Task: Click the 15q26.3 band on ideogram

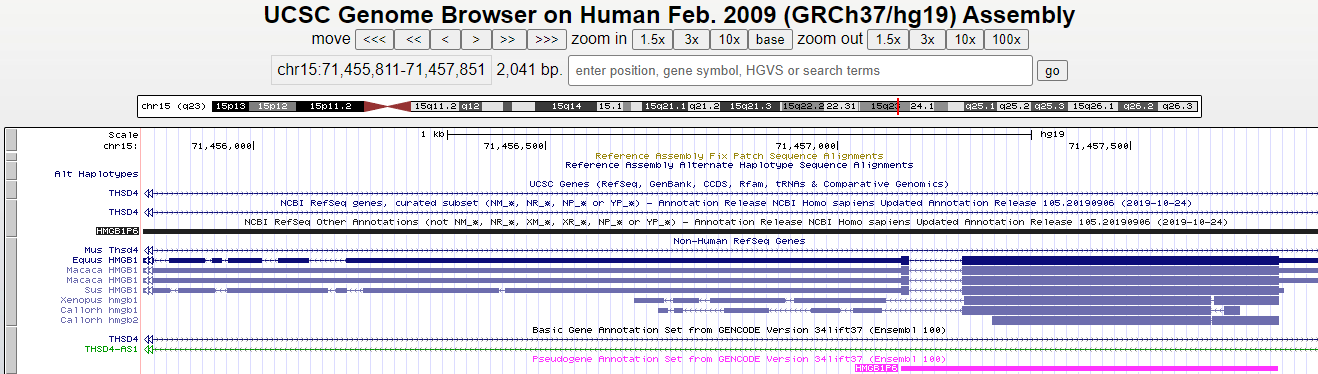Action: 1178,106
